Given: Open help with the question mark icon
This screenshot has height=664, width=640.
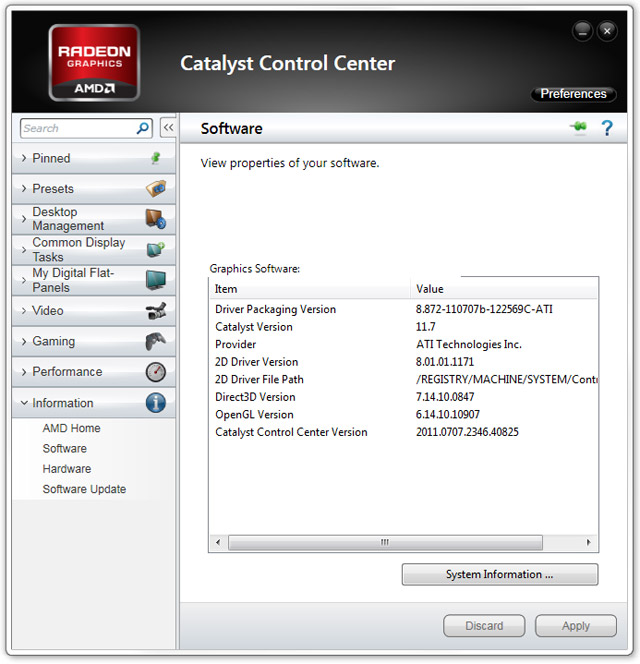Looking at the screenshot, I should point(607,128).
